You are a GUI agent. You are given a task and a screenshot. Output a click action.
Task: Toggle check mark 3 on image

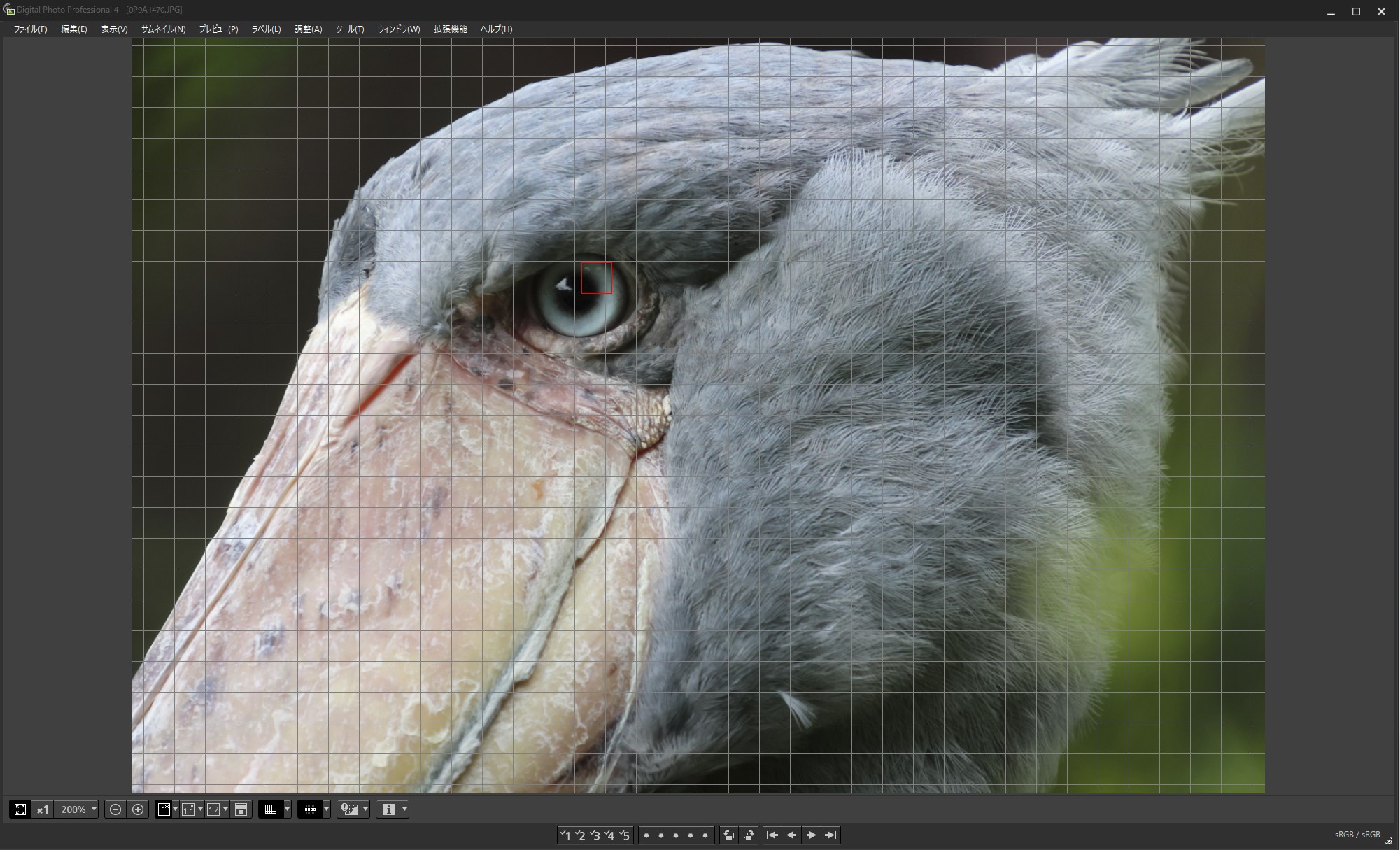tap(595, 835)
